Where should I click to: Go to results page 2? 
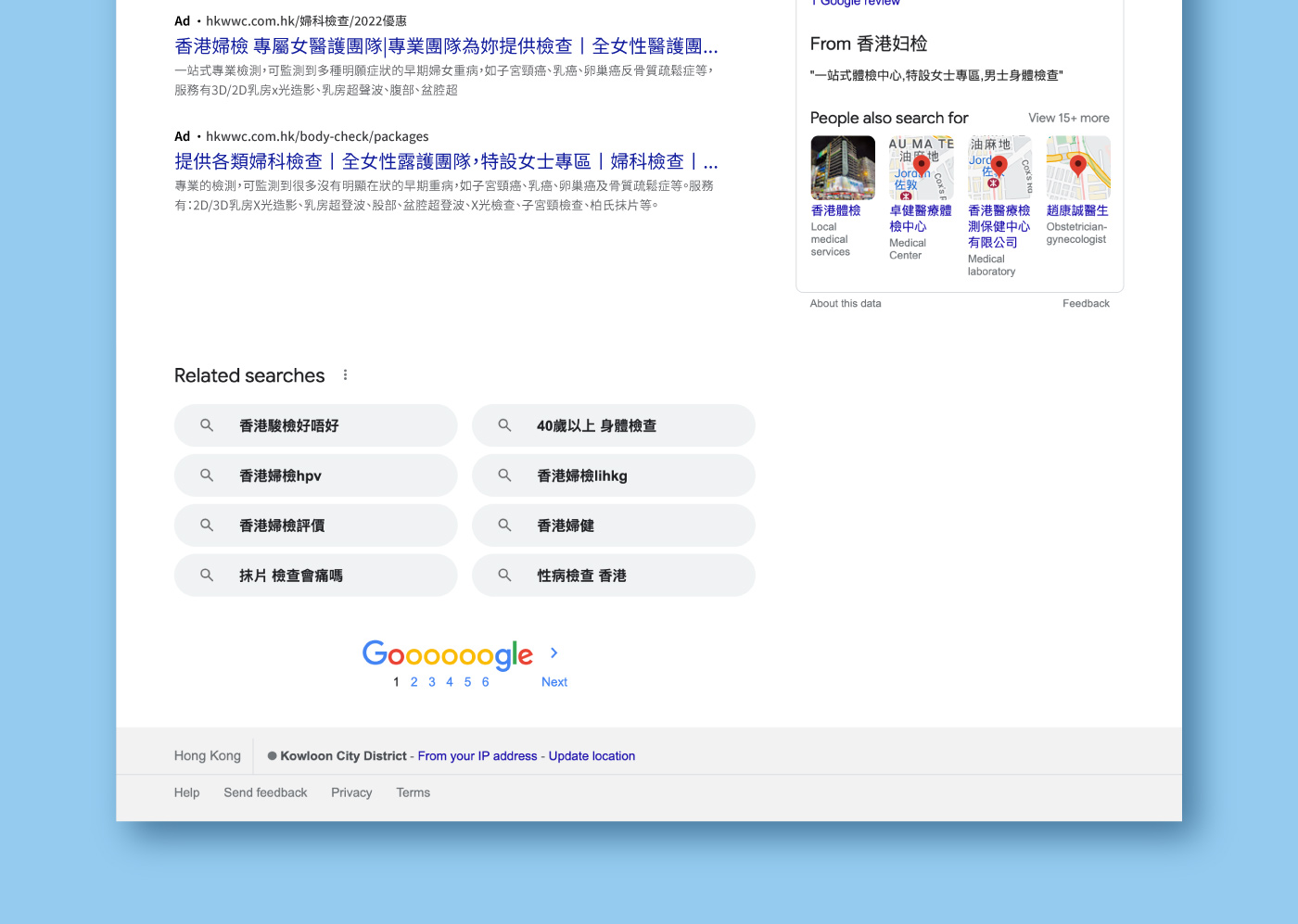pos(414,682)
